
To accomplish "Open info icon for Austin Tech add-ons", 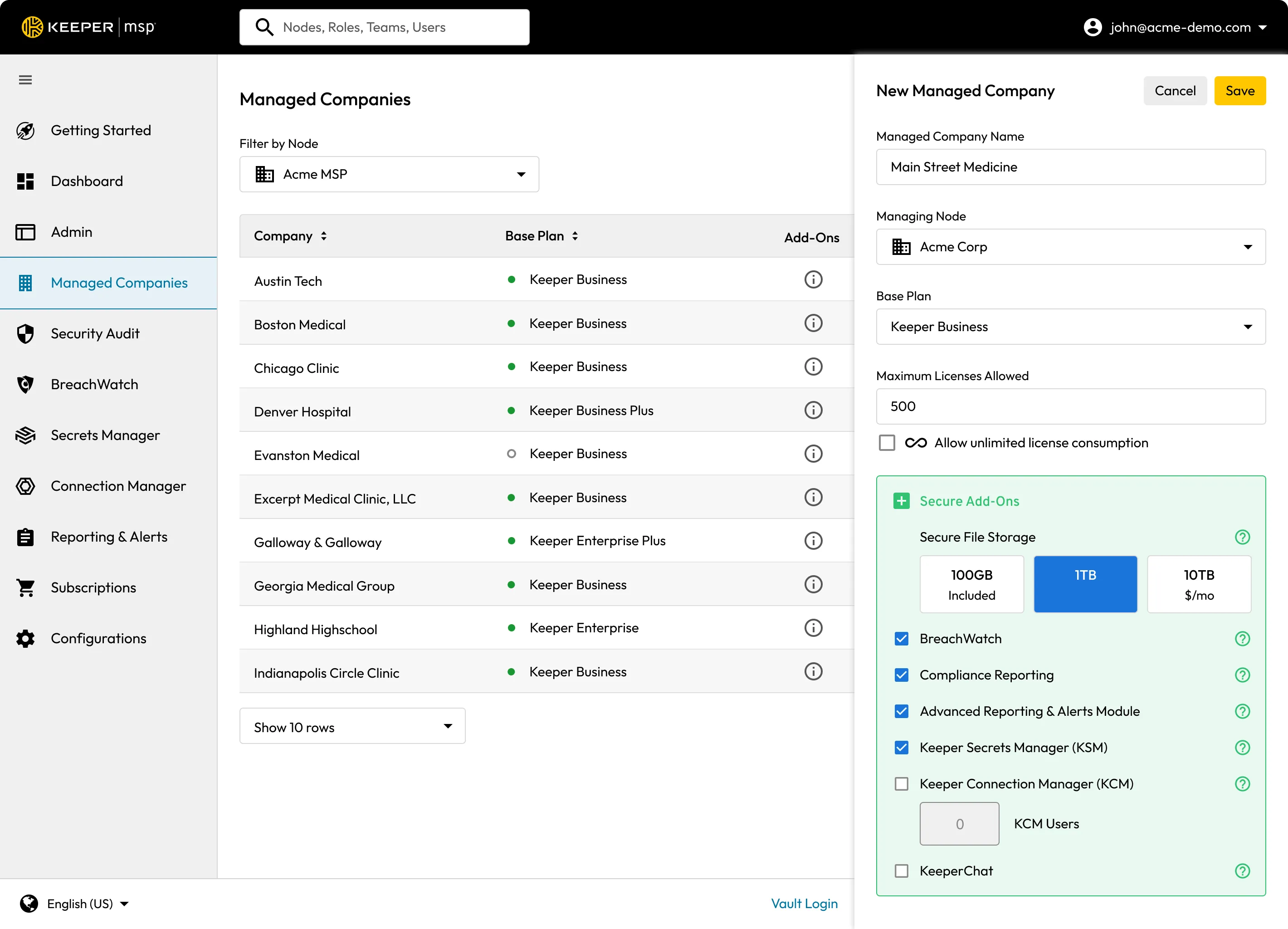I will click(x=813, y=279).
